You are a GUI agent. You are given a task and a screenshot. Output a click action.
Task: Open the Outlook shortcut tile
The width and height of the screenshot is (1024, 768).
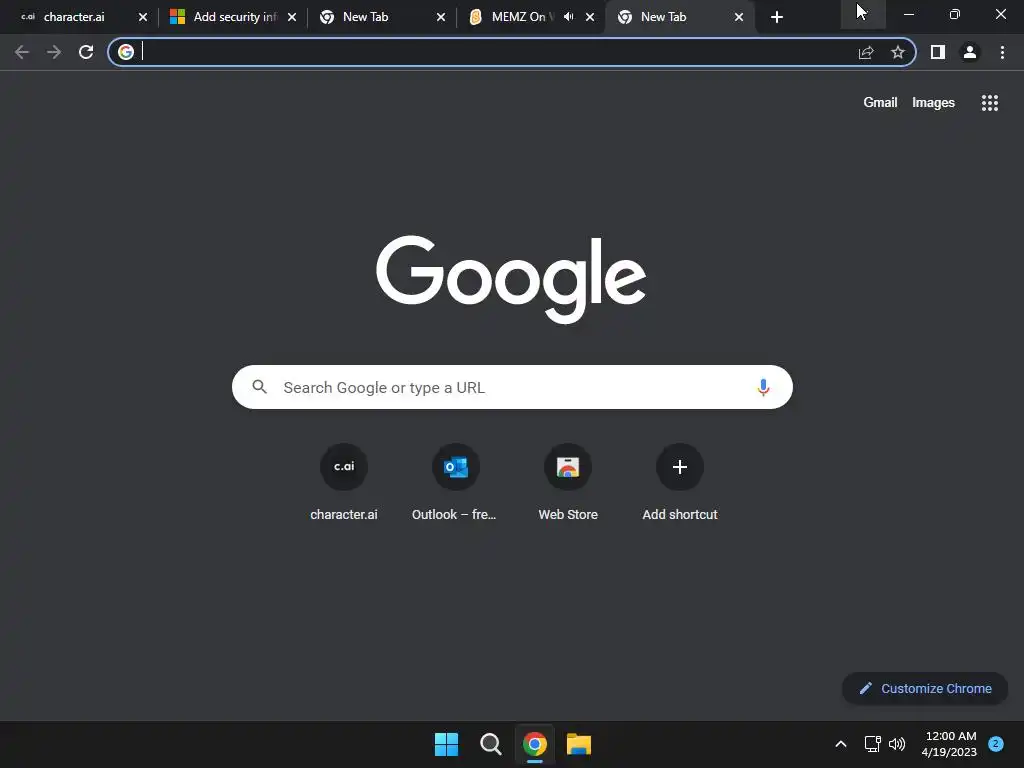point(455,482)
